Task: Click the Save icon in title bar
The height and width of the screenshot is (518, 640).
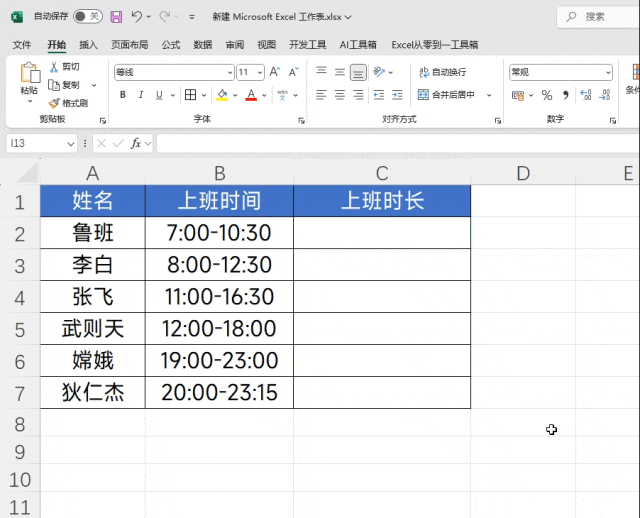Action: click(x=116, y=17)
